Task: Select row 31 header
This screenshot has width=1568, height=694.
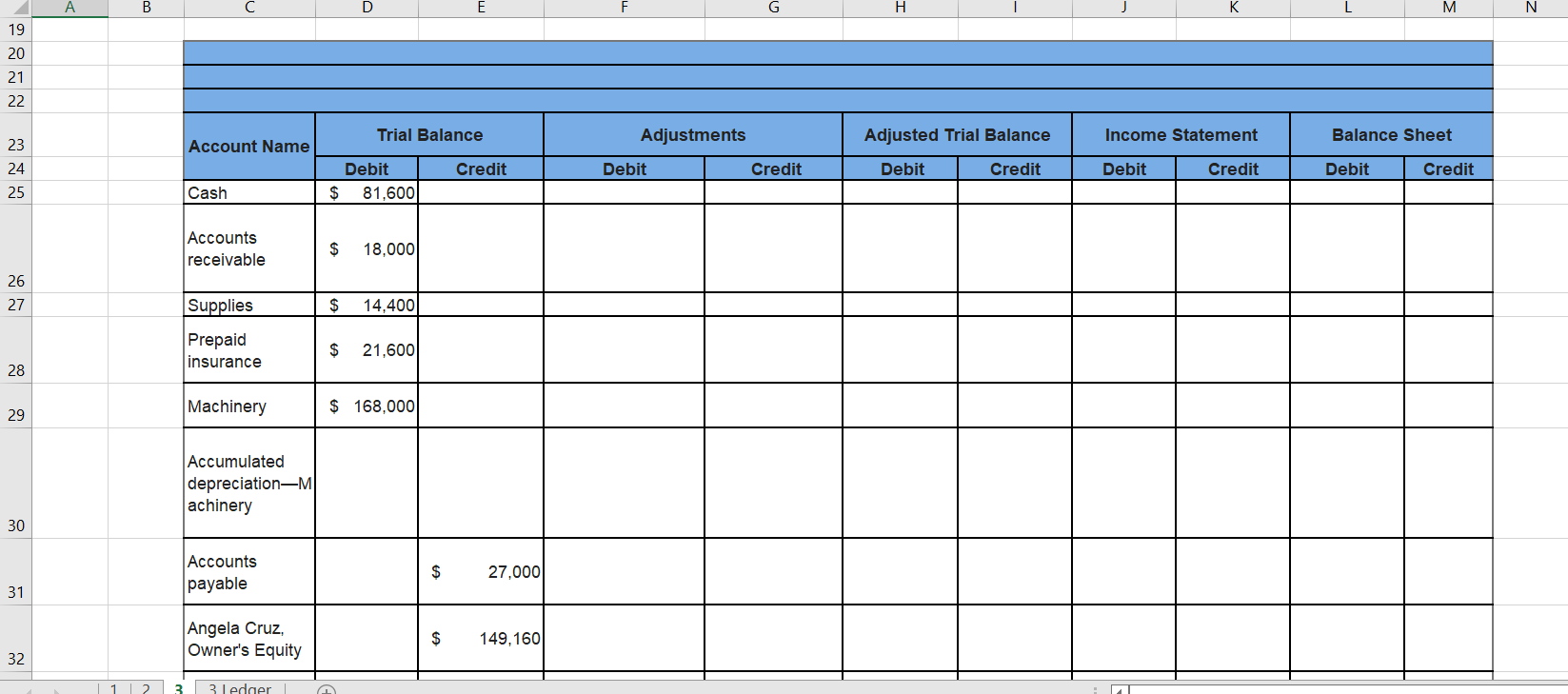Action: point(16,571)
